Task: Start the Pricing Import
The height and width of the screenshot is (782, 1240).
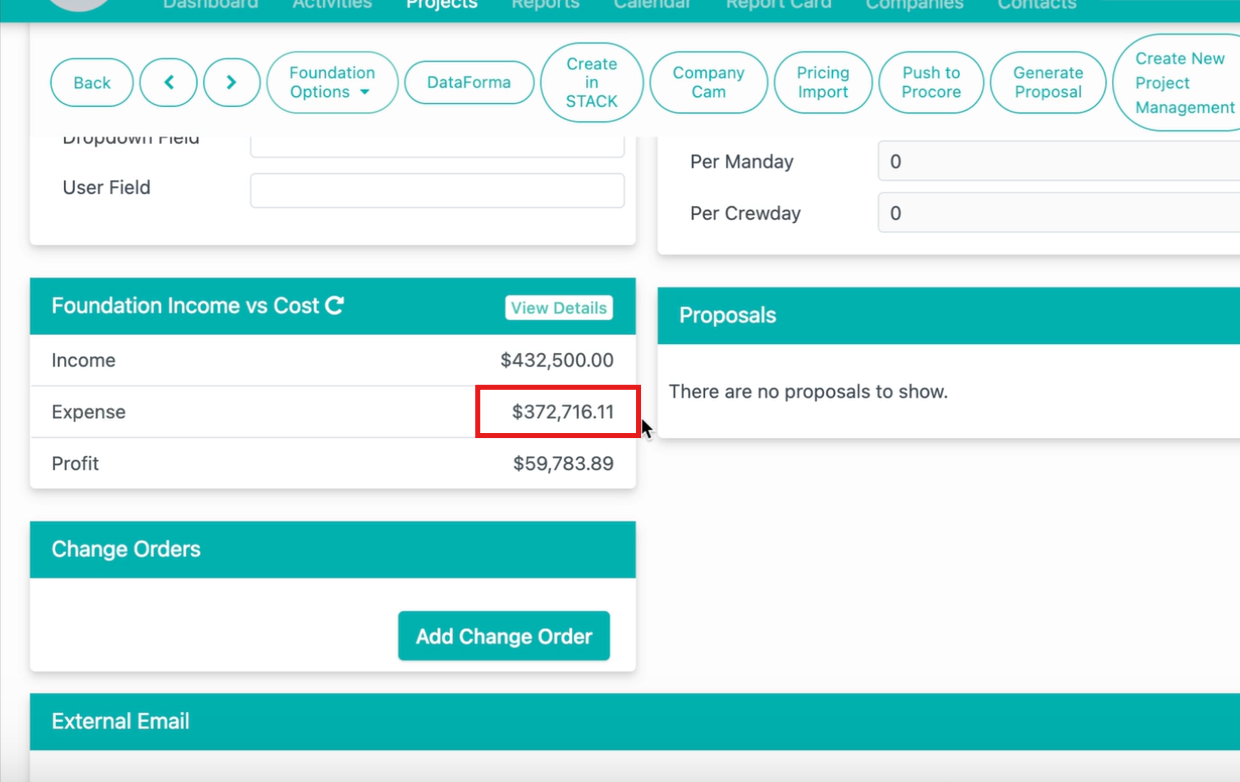Action: (x=823, y=82)
